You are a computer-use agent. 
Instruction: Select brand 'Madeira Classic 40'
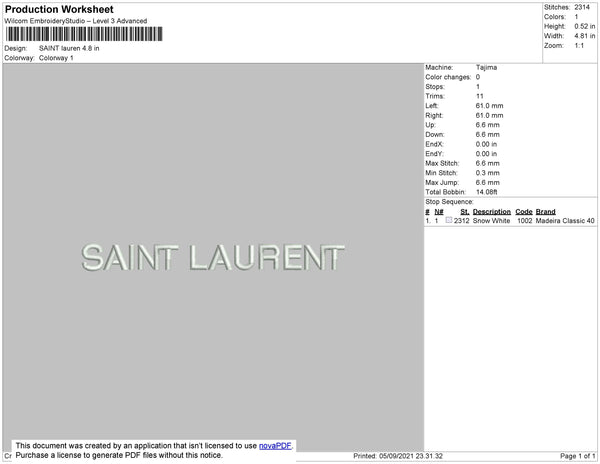(x=565, y=221)
